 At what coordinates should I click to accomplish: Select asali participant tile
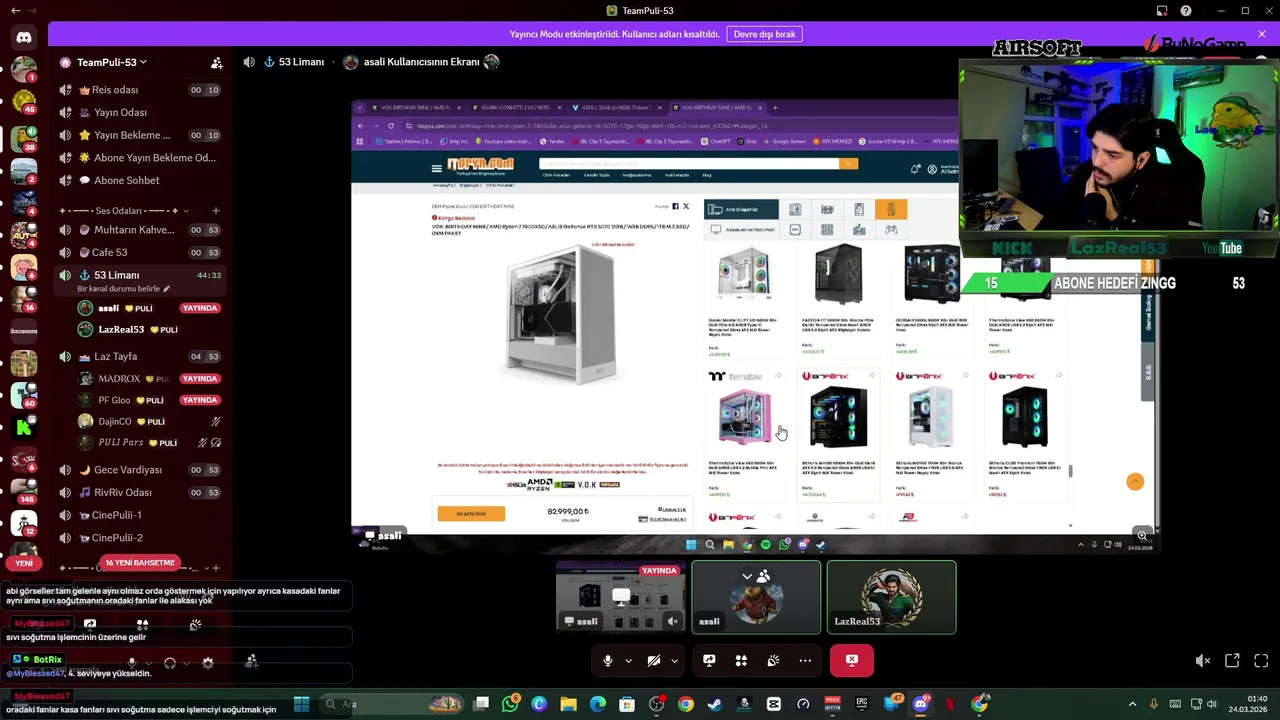(756, 597)
